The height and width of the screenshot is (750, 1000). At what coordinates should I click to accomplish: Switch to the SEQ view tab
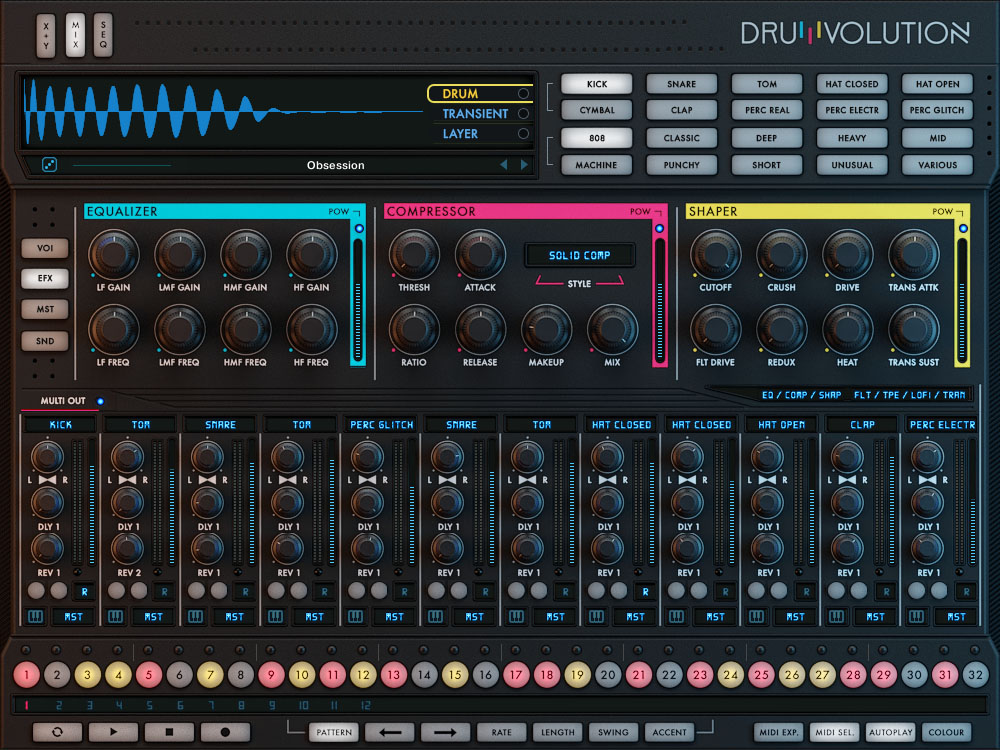103,34
